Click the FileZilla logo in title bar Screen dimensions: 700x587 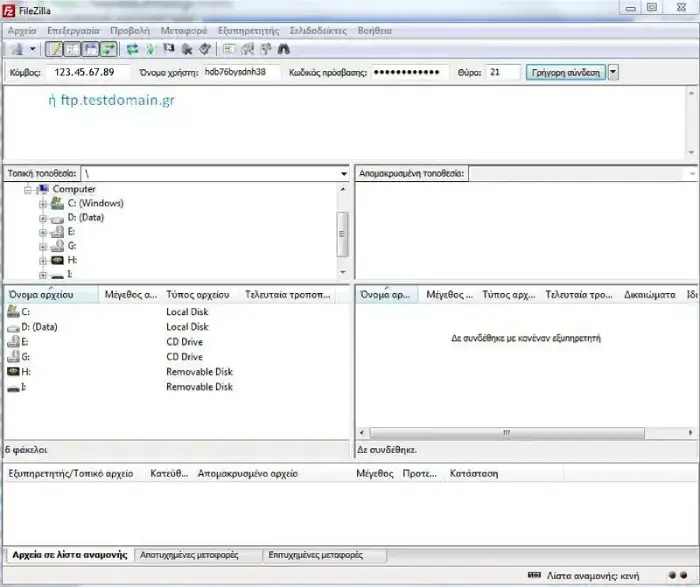tap(9, 10)
